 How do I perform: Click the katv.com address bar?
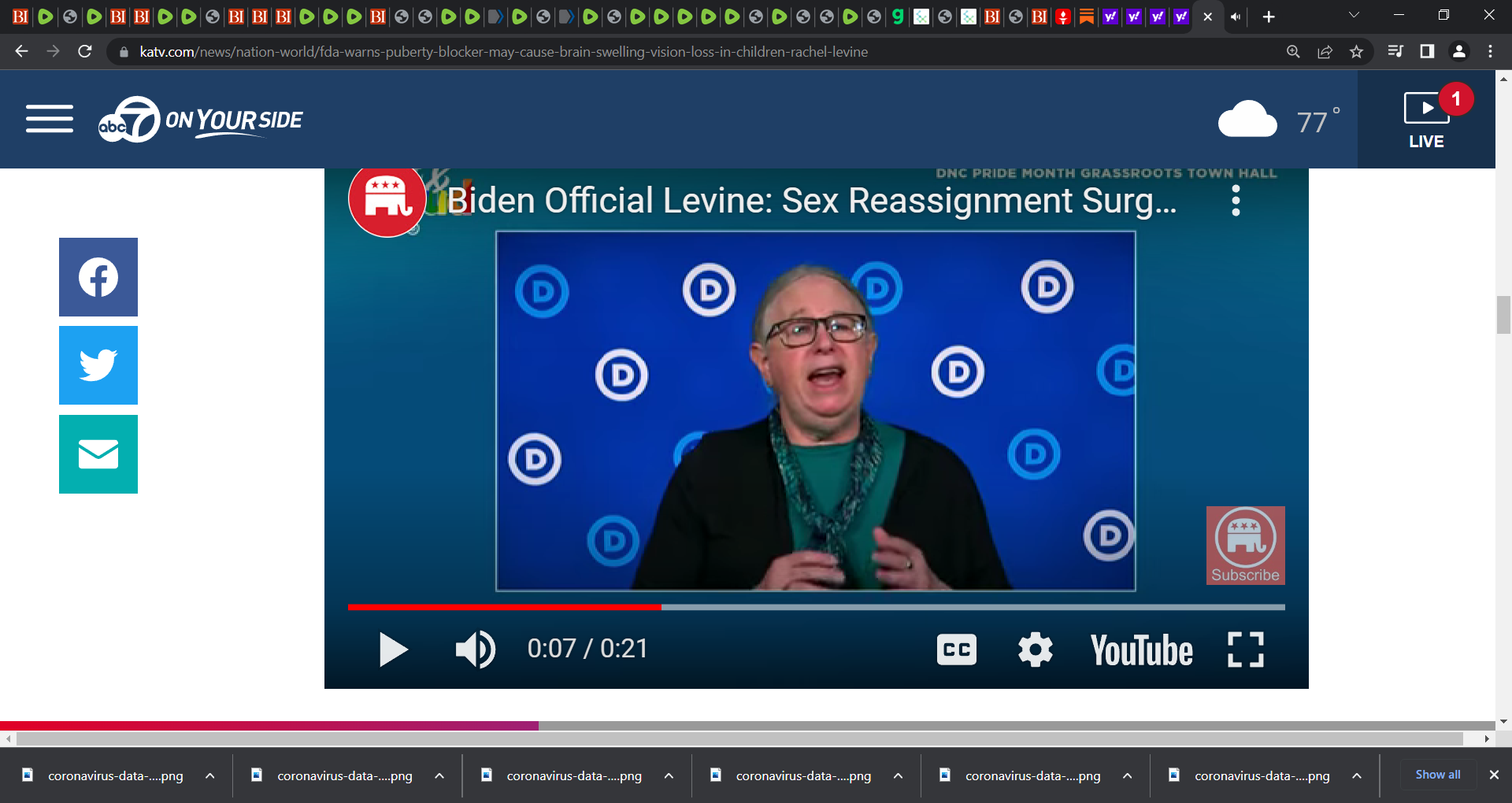click(504, 52)
